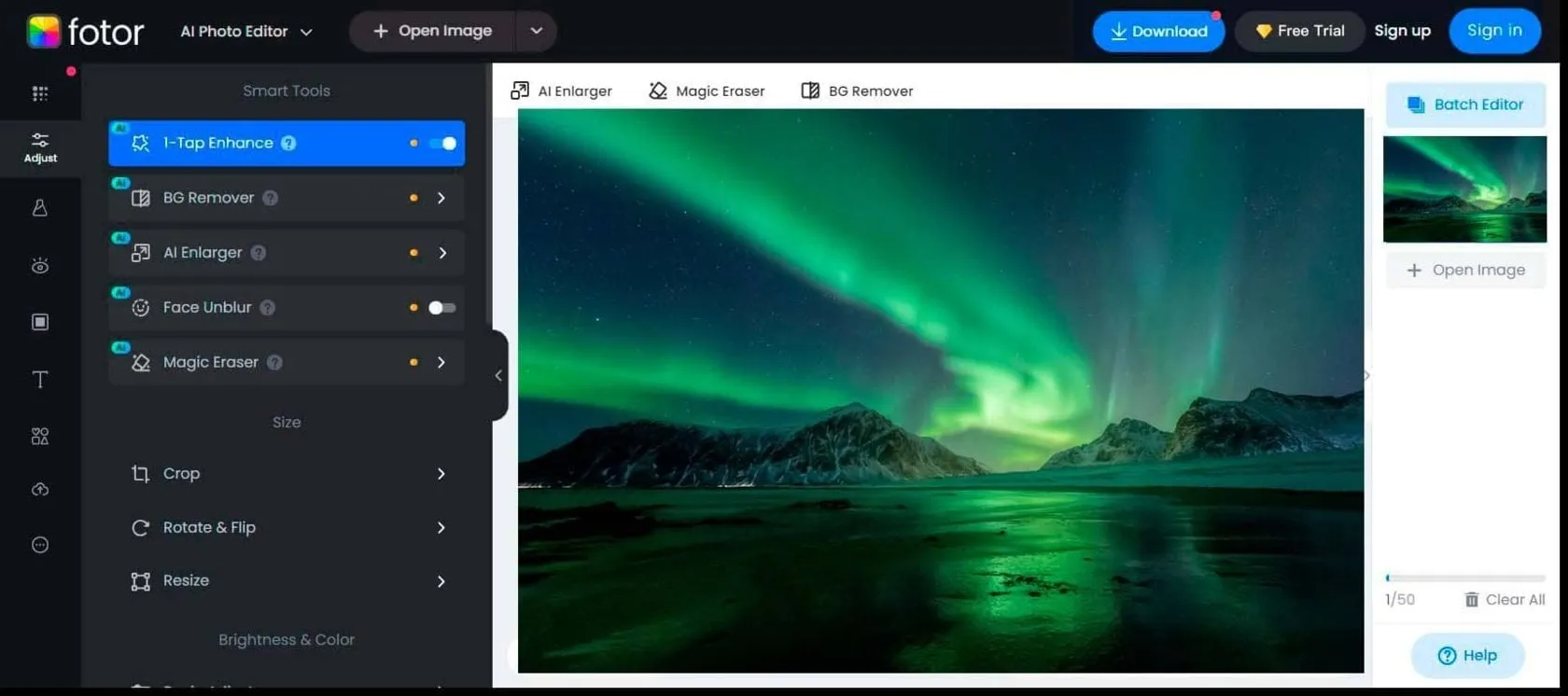Collapse the left tools panel arrow
Viewport: 1568px width, 696px height.
pos(498,375)
